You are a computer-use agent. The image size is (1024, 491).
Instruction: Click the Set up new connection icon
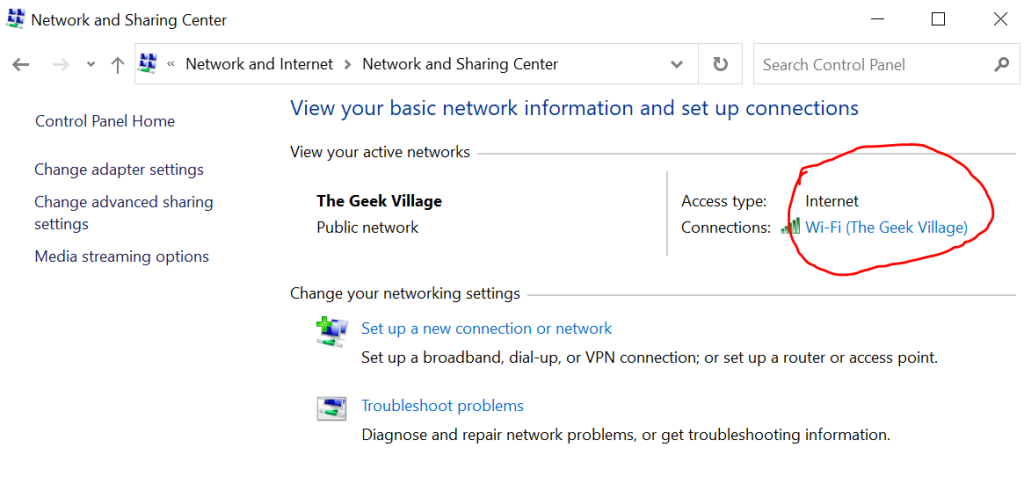pyautogui.click(x=331, y=330)
